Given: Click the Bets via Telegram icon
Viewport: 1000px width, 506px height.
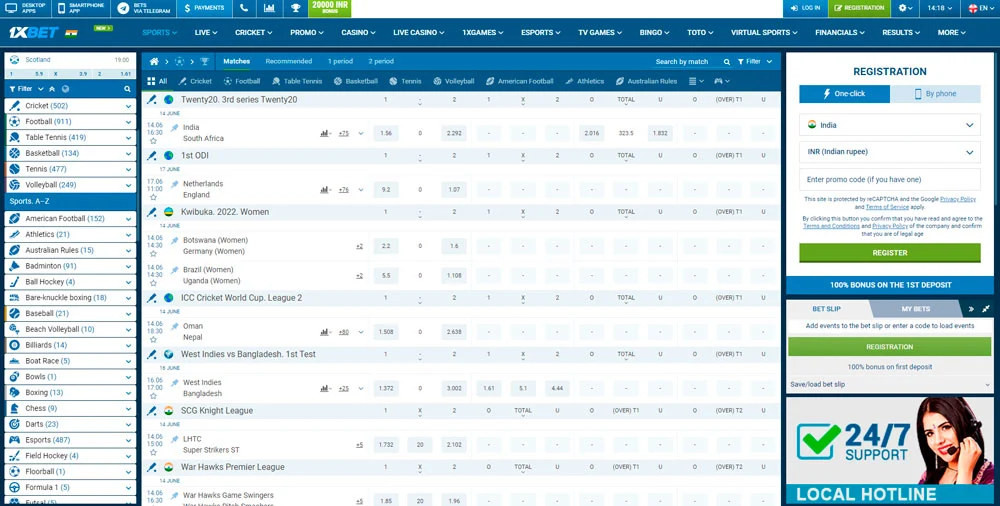Looking at the screenshot, I should 123,8.
